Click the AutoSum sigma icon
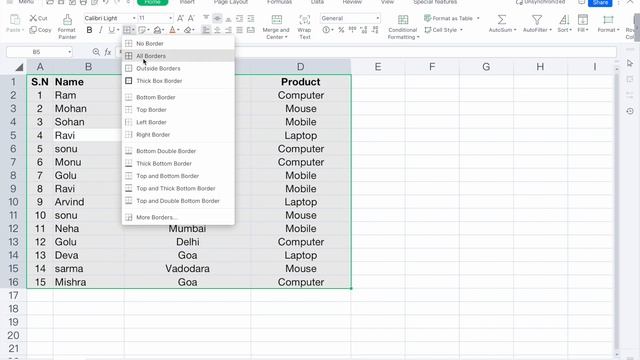 point(502,20)
